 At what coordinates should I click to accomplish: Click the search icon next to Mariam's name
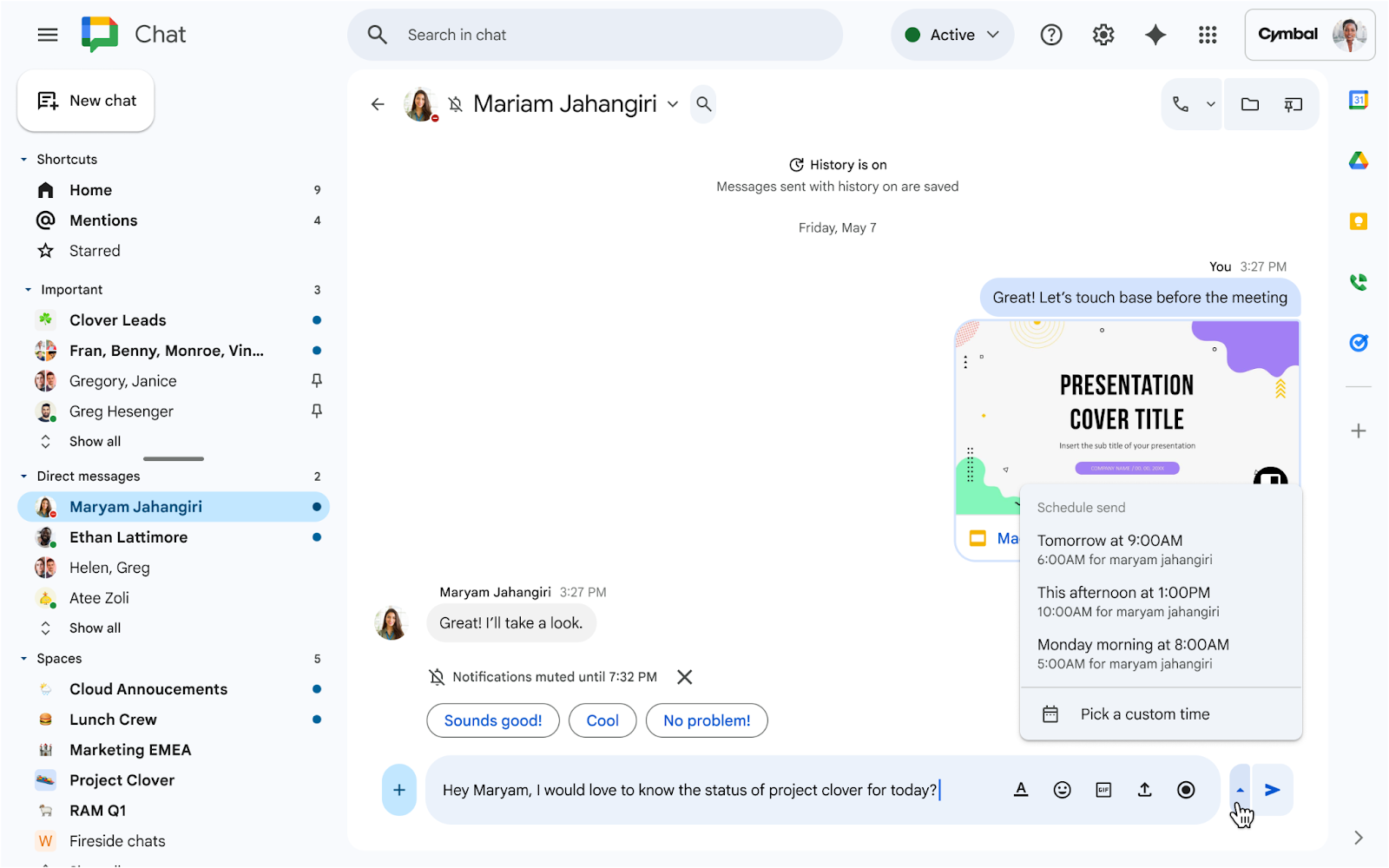tap(703, 103)
